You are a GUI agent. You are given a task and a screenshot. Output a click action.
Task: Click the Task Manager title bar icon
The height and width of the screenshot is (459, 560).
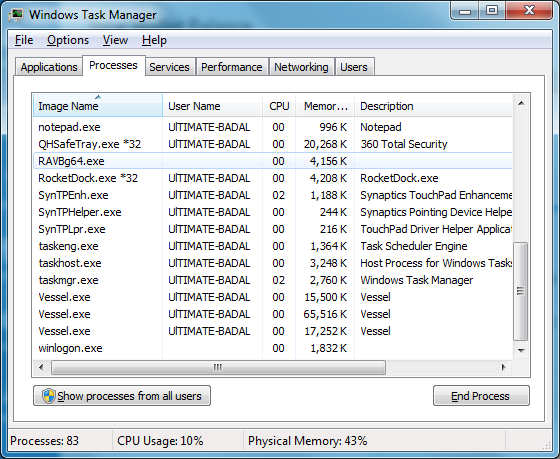click(x=16, y=15)
